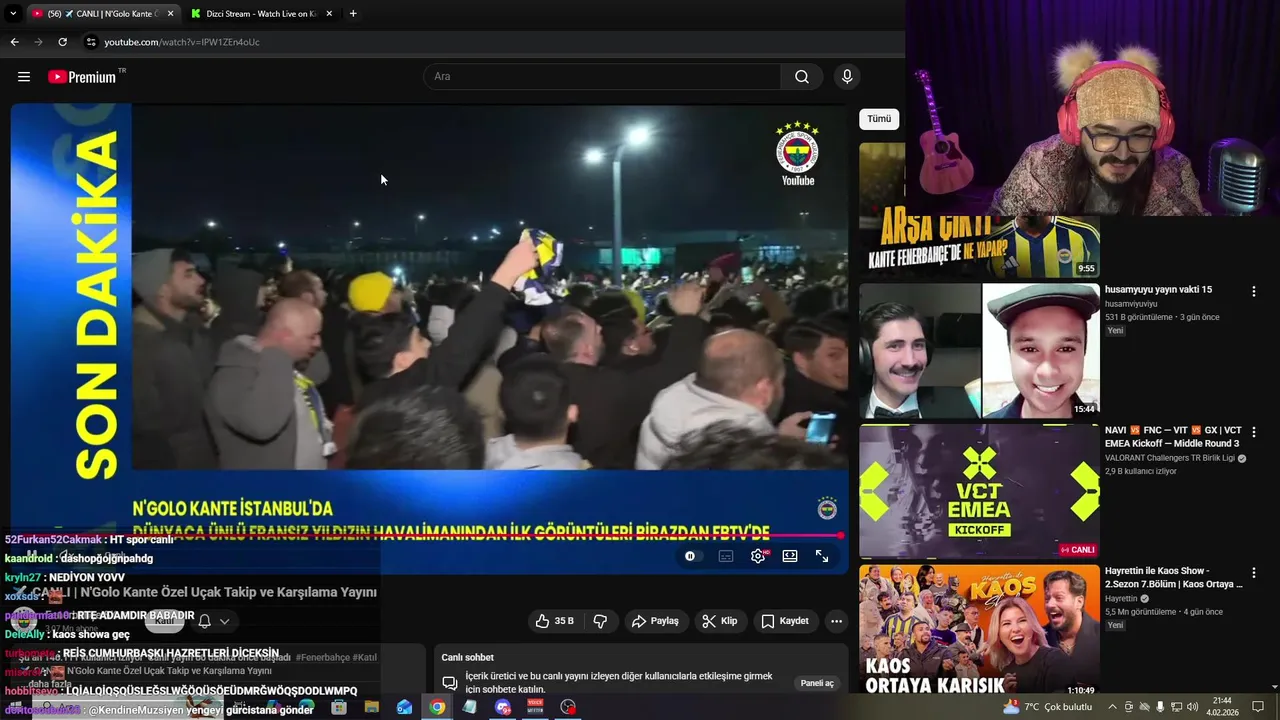
Task: Click the live progress bar end marker
Action: click(x=841, y=536)
